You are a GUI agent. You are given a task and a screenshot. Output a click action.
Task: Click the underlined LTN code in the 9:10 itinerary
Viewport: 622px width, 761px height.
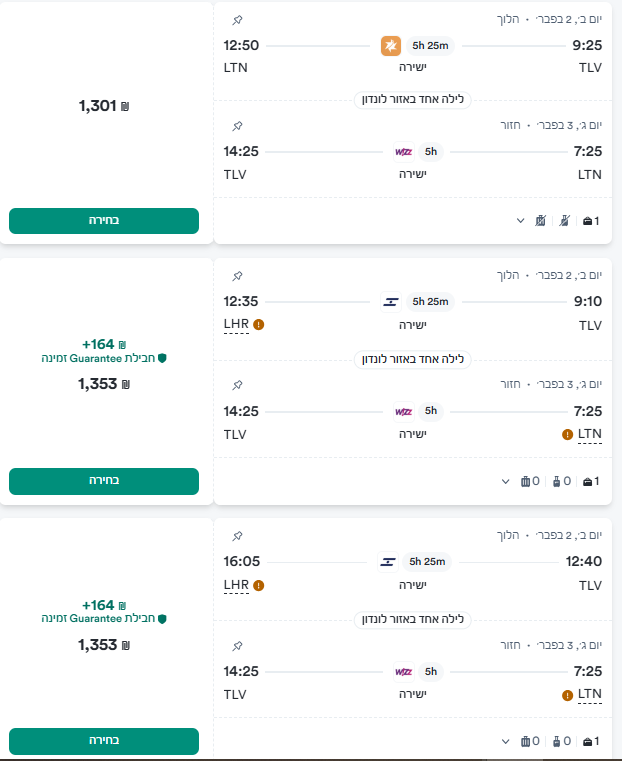(590, 434)
